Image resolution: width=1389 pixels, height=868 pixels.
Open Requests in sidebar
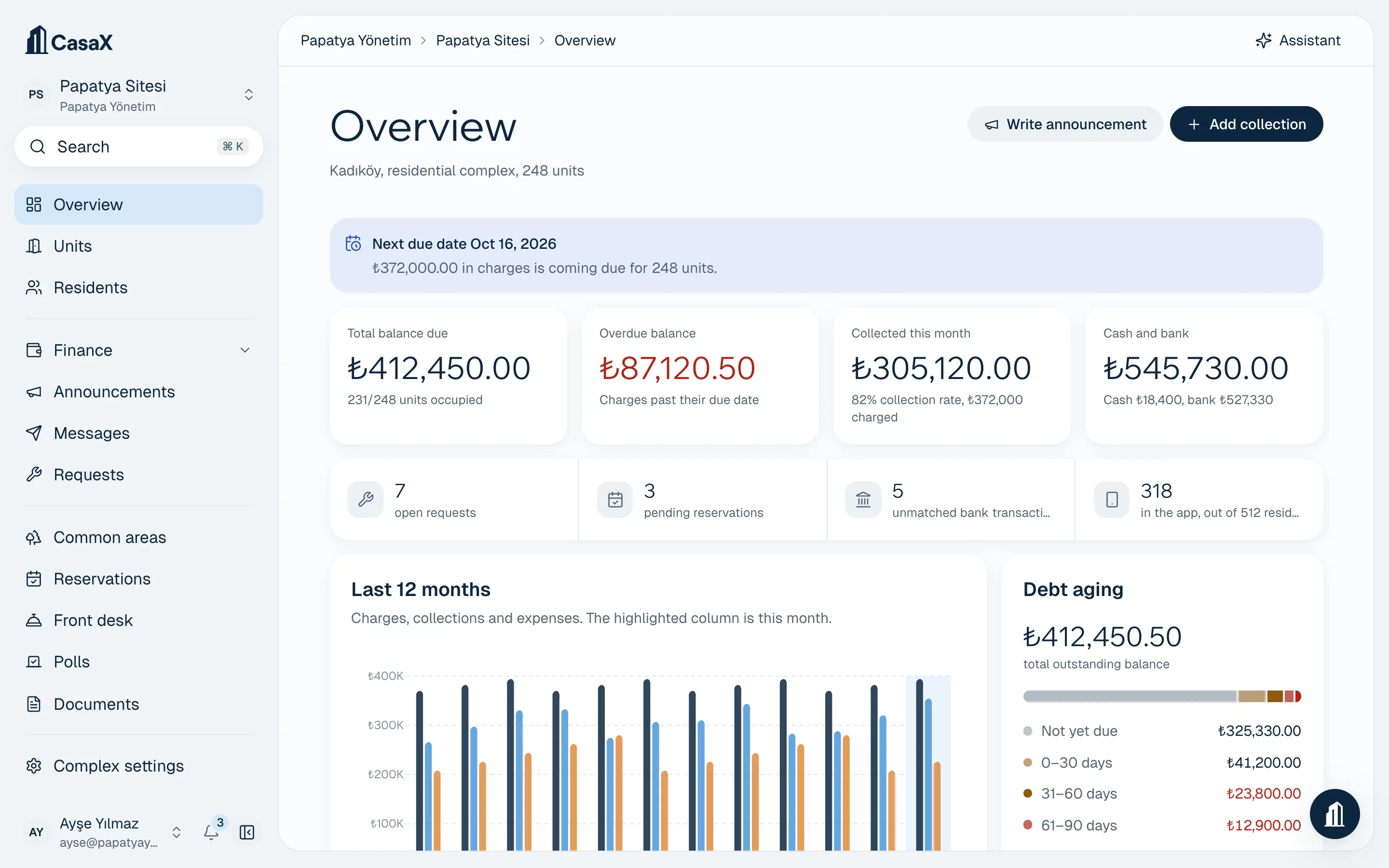tap(139, 475)
